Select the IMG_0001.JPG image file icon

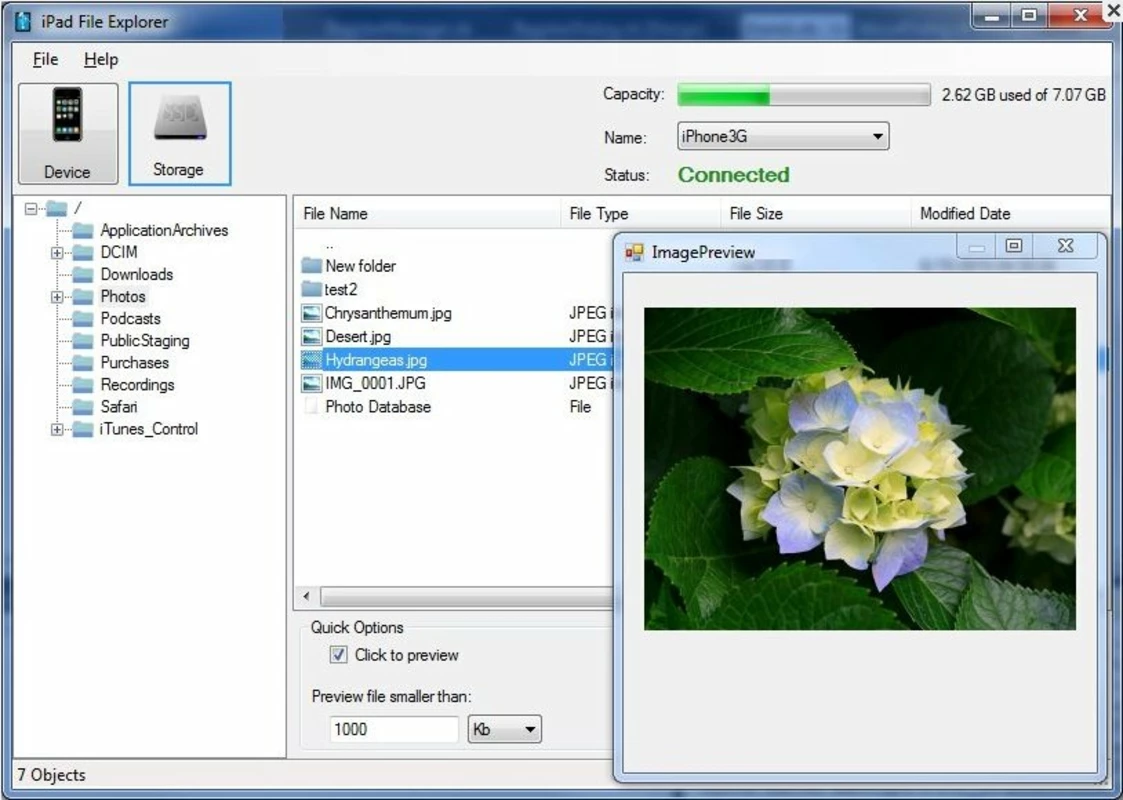click(x=312, y=383)
